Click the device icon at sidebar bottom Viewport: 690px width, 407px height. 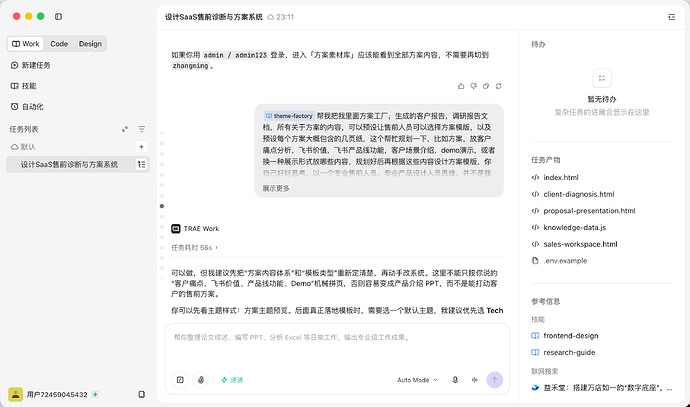pyautogui.click(x=141, y=394)
